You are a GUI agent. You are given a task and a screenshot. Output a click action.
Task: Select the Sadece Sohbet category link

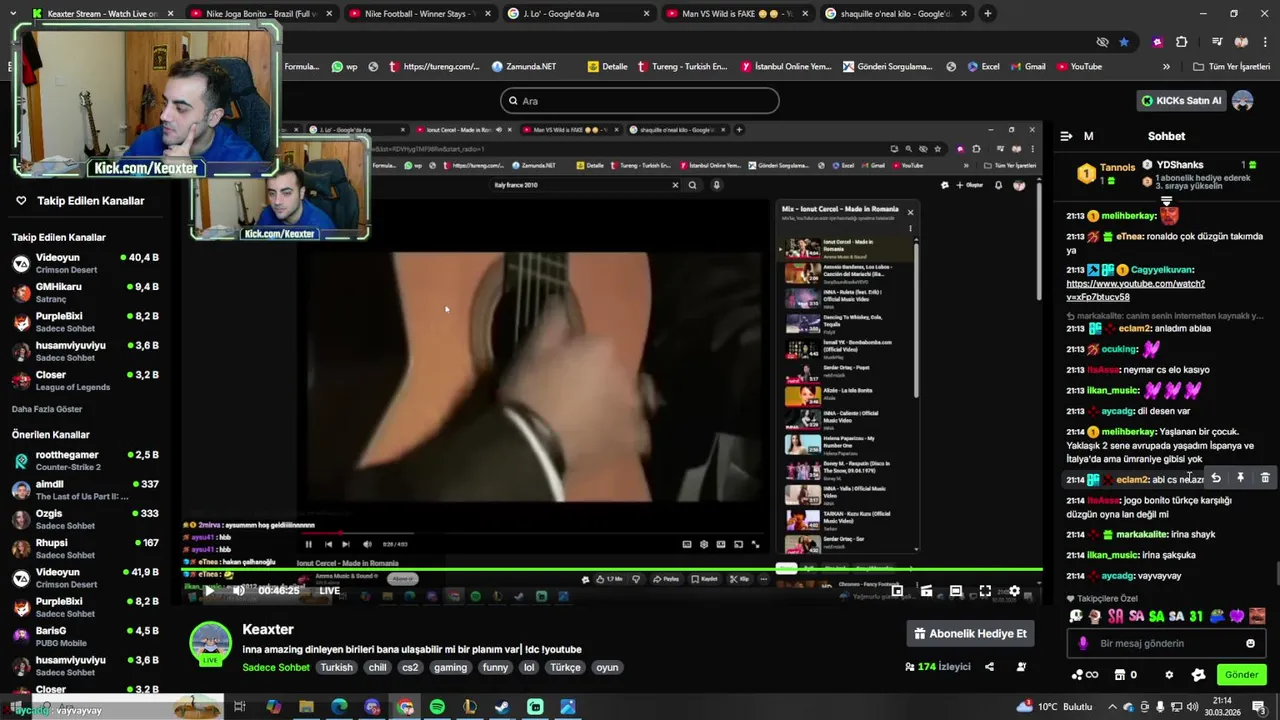[276, 667]
